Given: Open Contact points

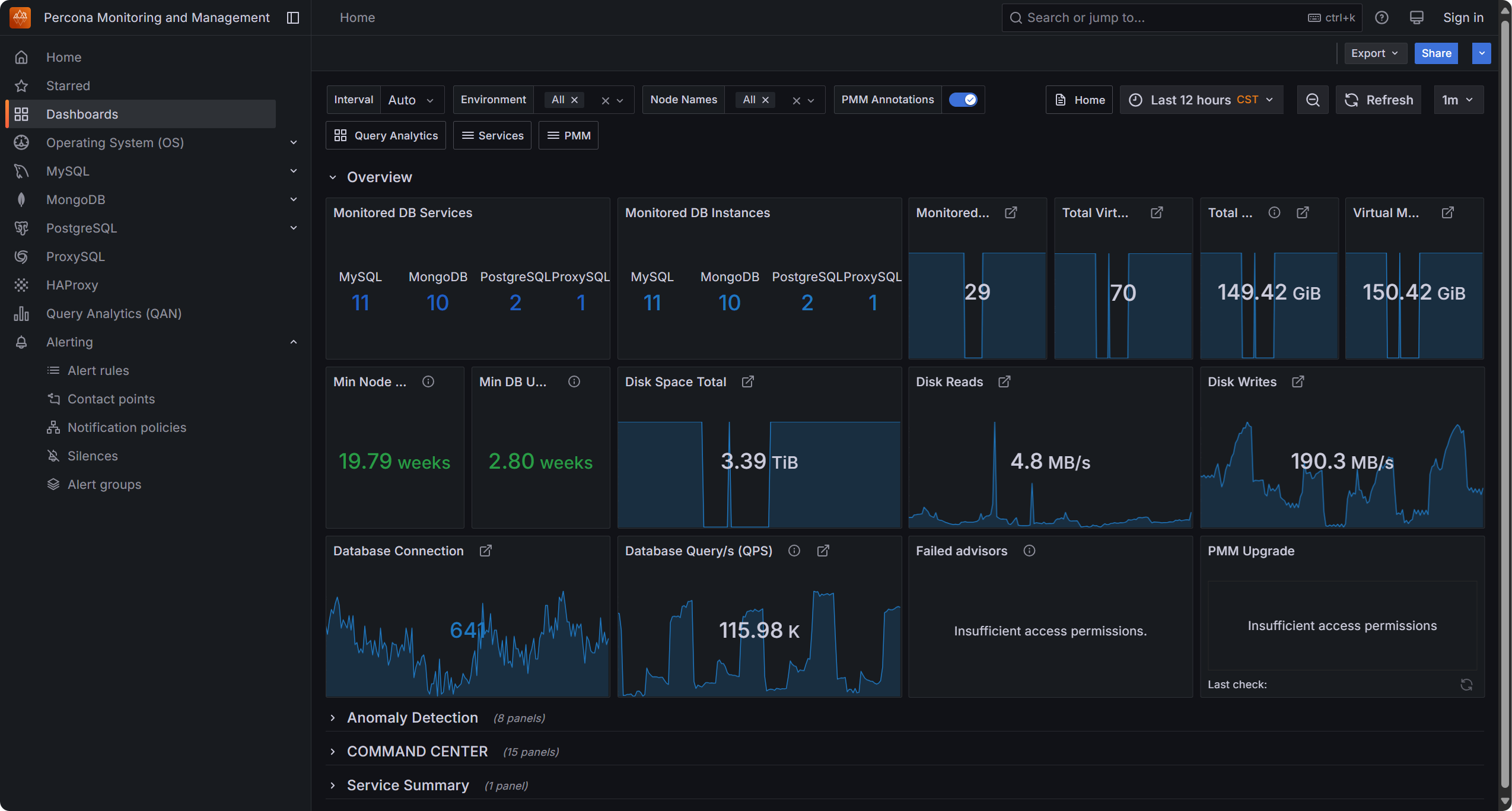Looking at the screenshot, I should [x=111, y=399].
